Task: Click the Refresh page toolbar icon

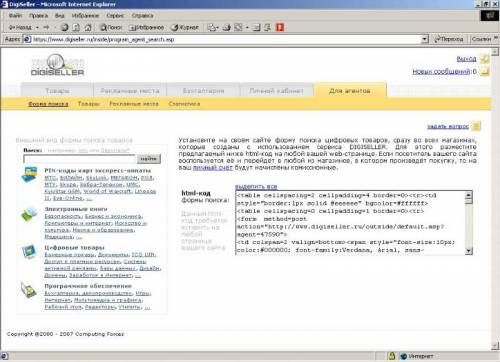Action: (x=76, y=28)
